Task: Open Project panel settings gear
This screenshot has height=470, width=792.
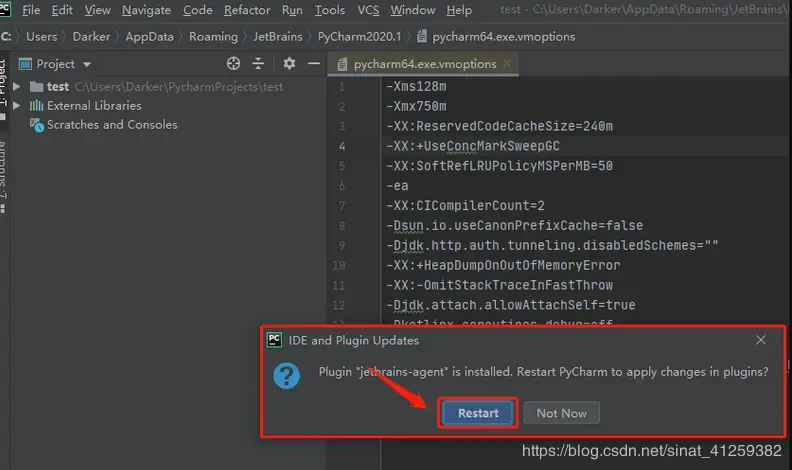Action: point(289,63)
